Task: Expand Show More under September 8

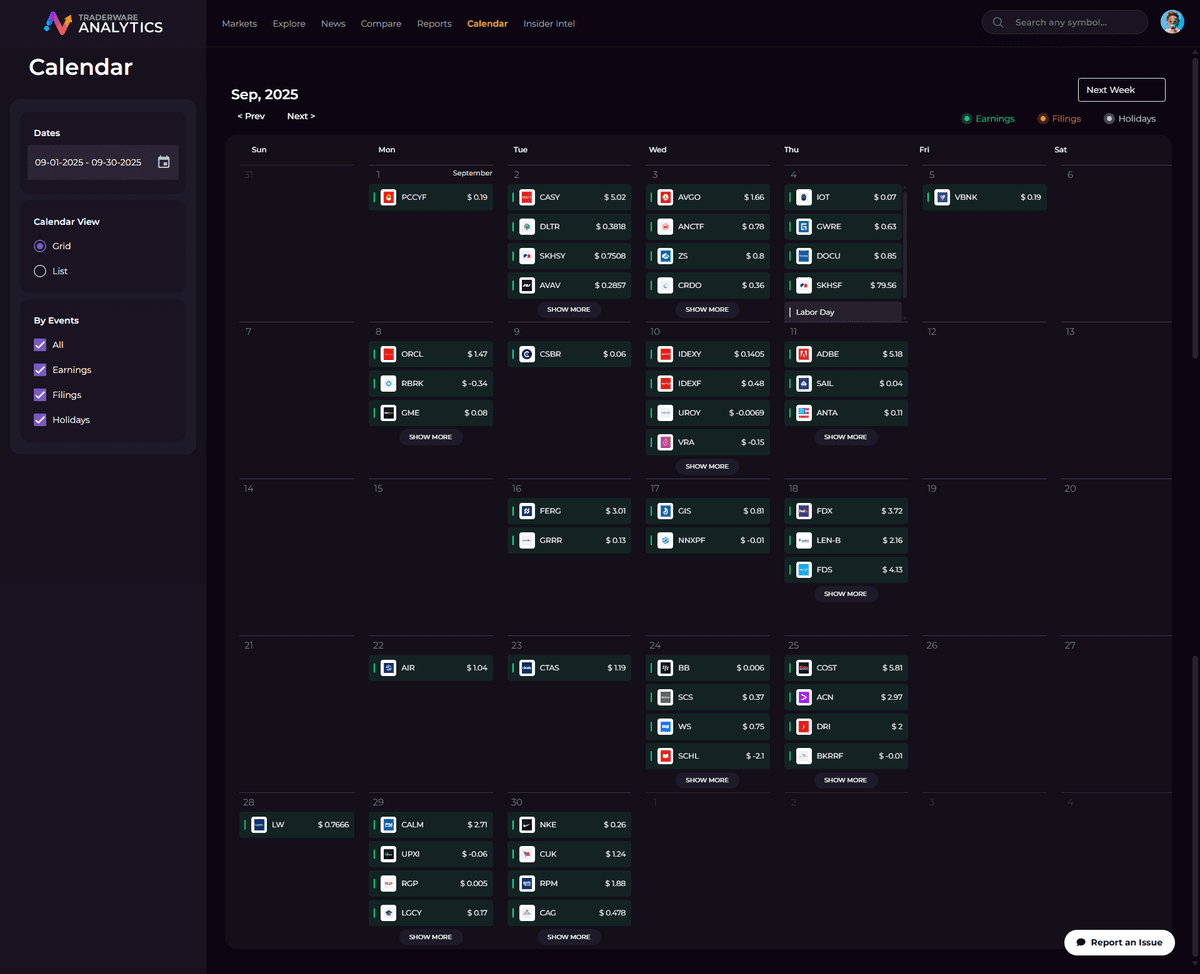Action: 430,437
